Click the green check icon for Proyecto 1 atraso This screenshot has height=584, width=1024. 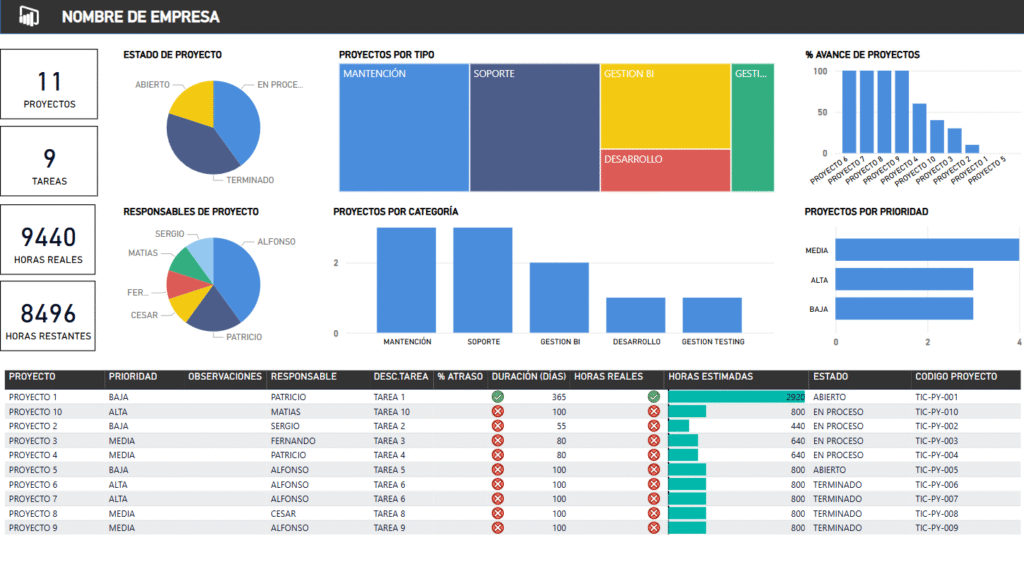[x=496, y=397]
